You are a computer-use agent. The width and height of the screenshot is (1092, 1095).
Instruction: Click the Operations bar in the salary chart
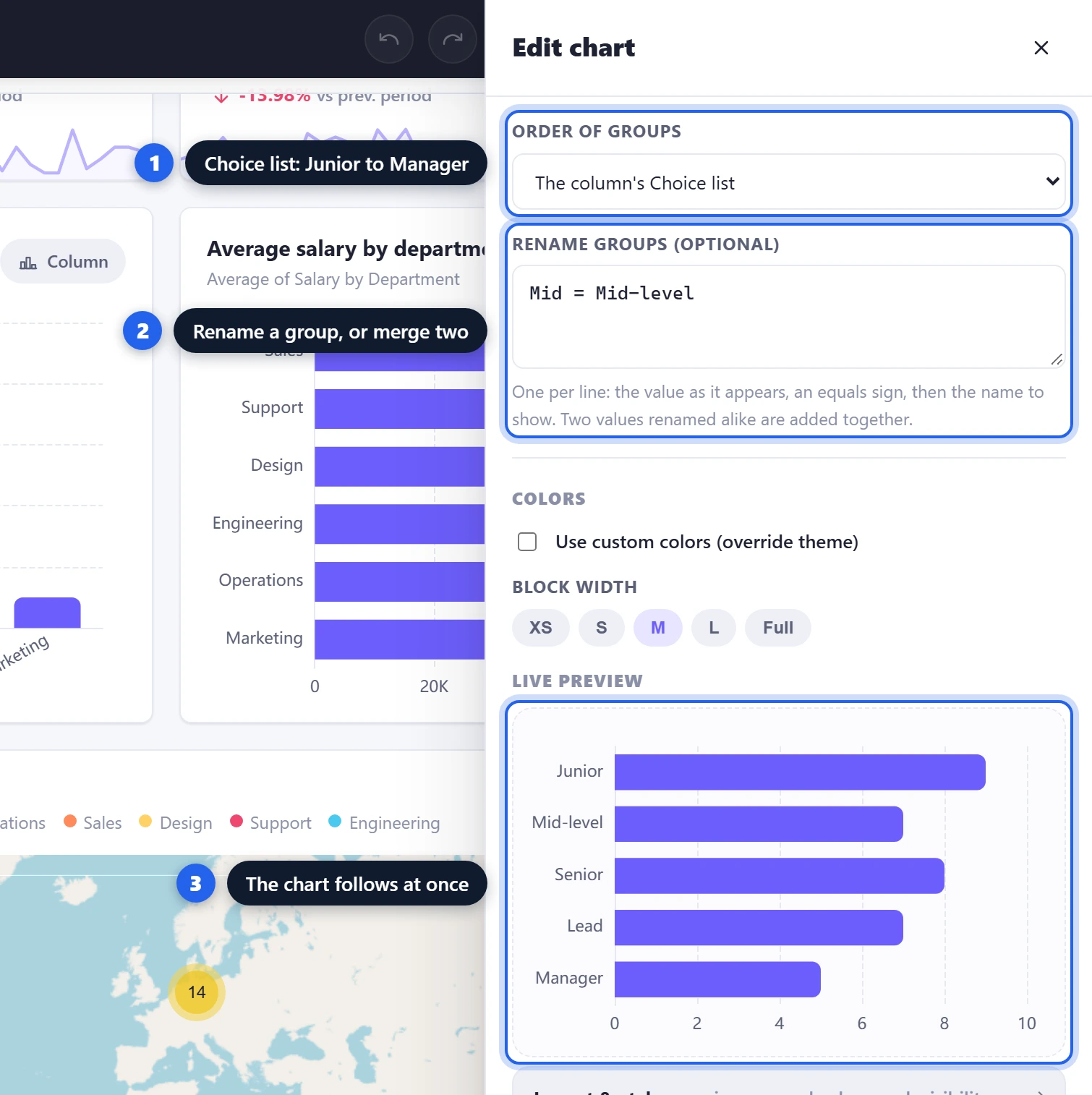point(399,581)
